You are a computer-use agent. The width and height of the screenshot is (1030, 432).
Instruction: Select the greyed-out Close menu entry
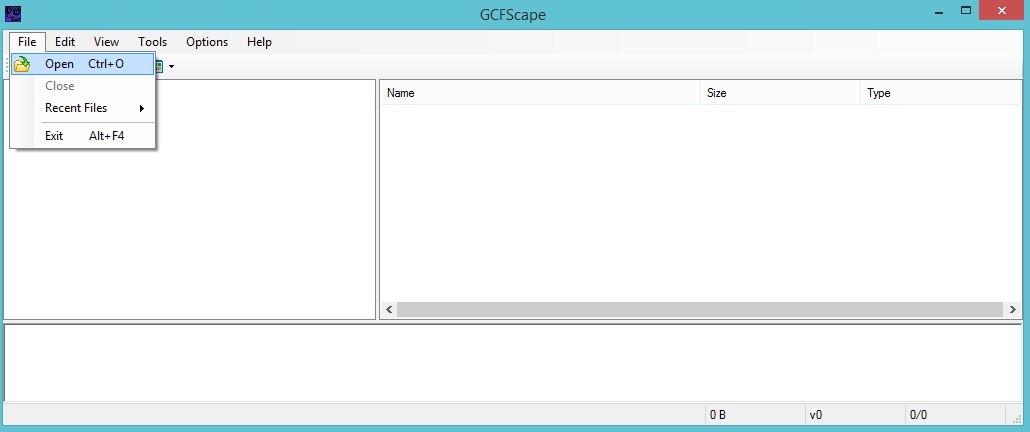coord(83,86)
